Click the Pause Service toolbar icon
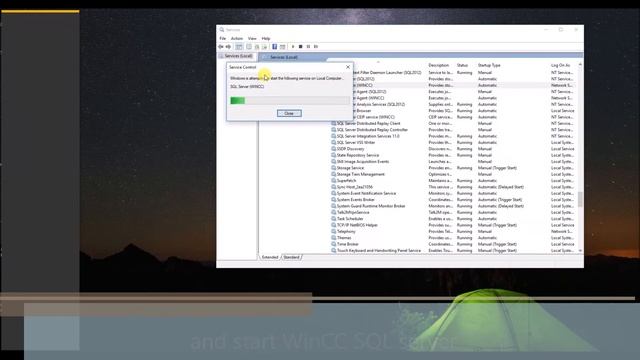 point(308,47)
